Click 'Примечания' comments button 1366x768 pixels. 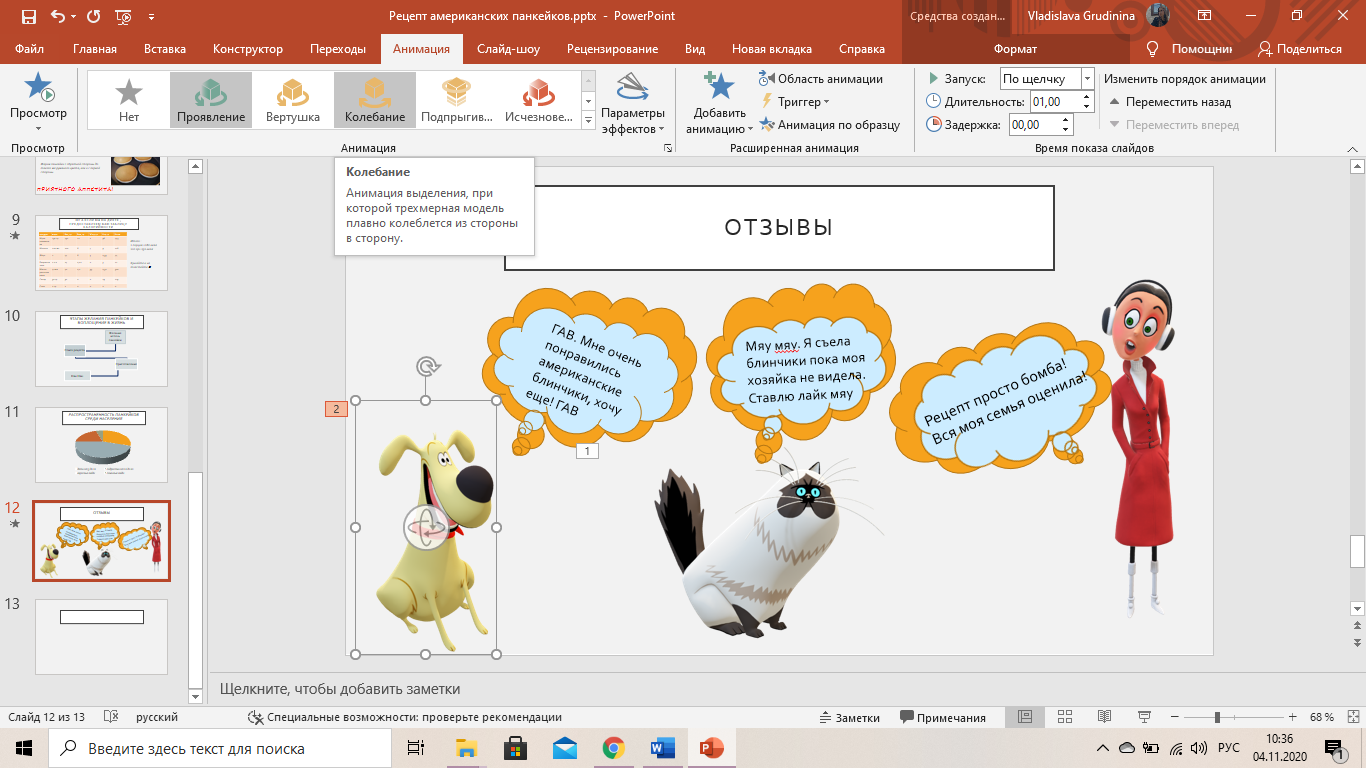(x=943, y=717)
